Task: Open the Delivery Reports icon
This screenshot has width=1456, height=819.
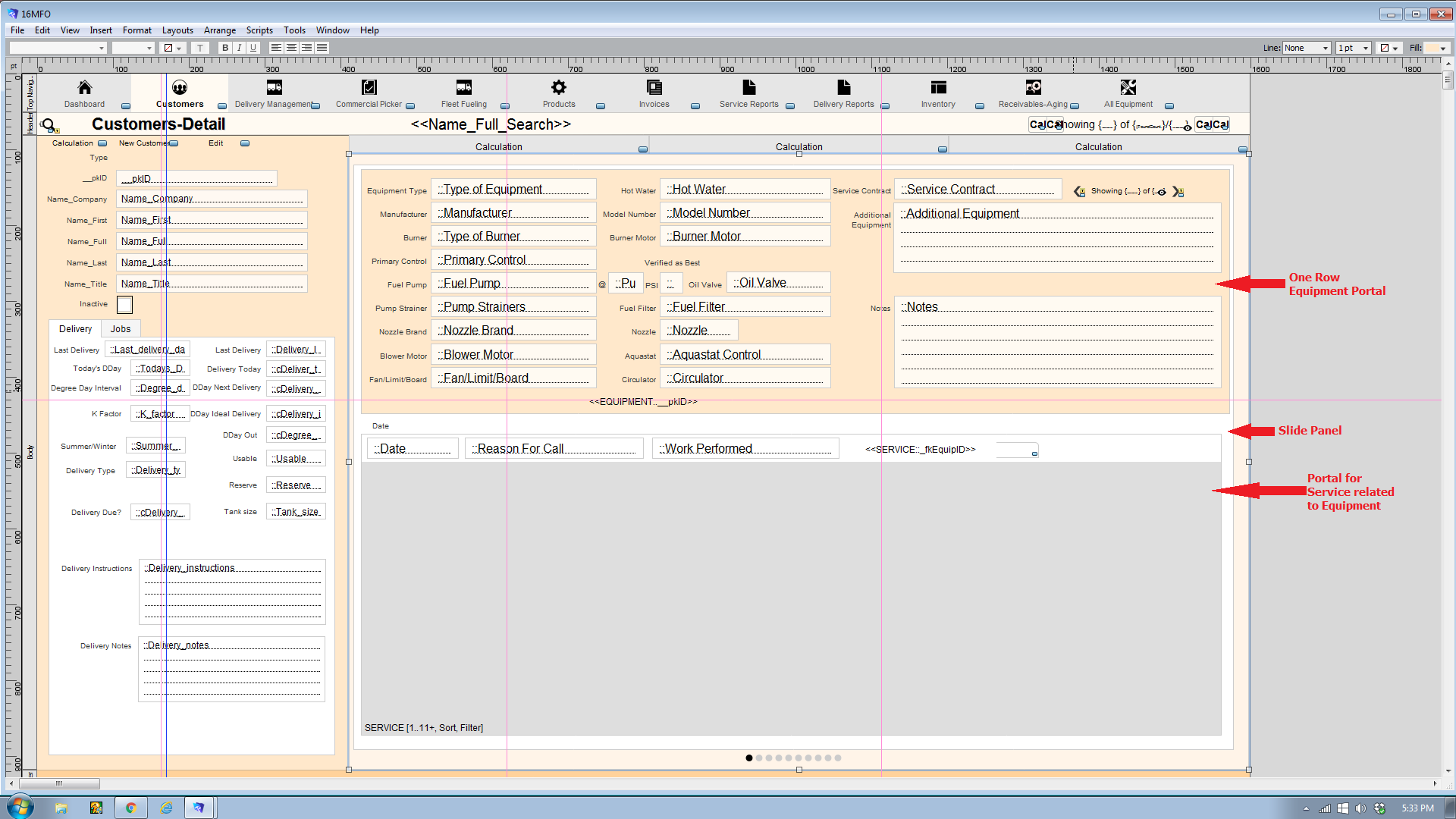Action: tap(844, 88)
